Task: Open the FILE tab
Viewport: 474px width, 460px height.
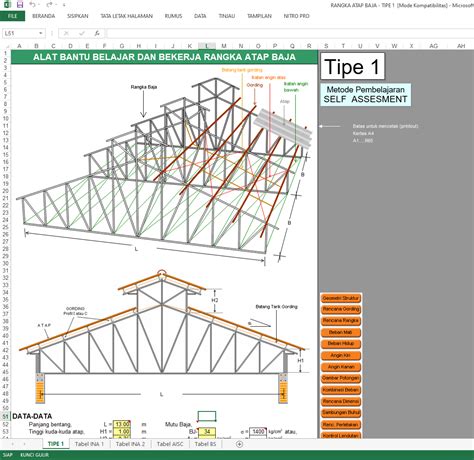Action: (12, 16)
